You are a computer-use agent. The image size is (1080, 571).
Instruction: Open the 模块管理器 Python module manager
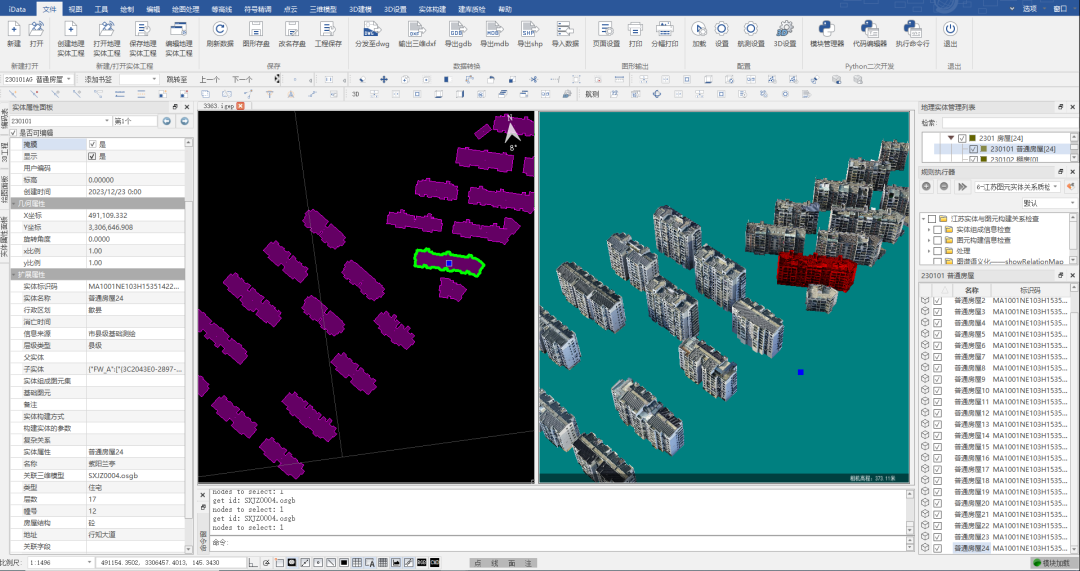[x=826, y=29]
